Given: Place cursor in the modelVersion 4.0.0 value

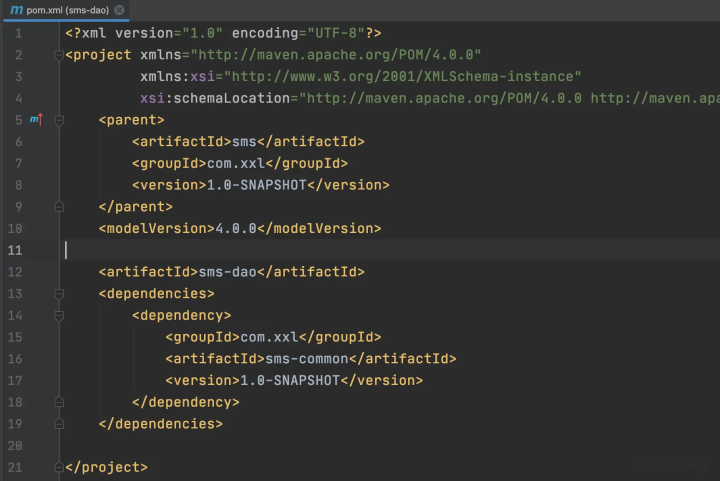Looking at the screenshot, I should (x=236, y=228).
